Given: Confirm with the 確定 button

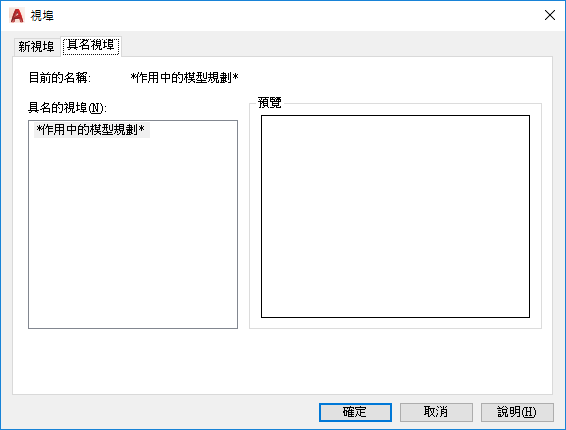Looking at the screenshot, I should (355, 412).
